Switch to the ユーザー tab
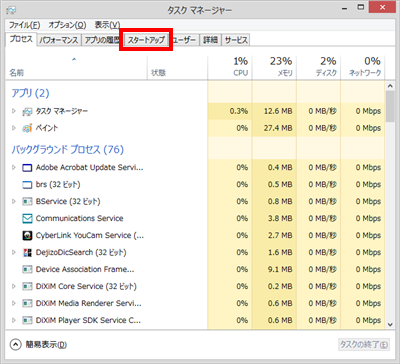This screenshot has height=364, width=400. 184,40
